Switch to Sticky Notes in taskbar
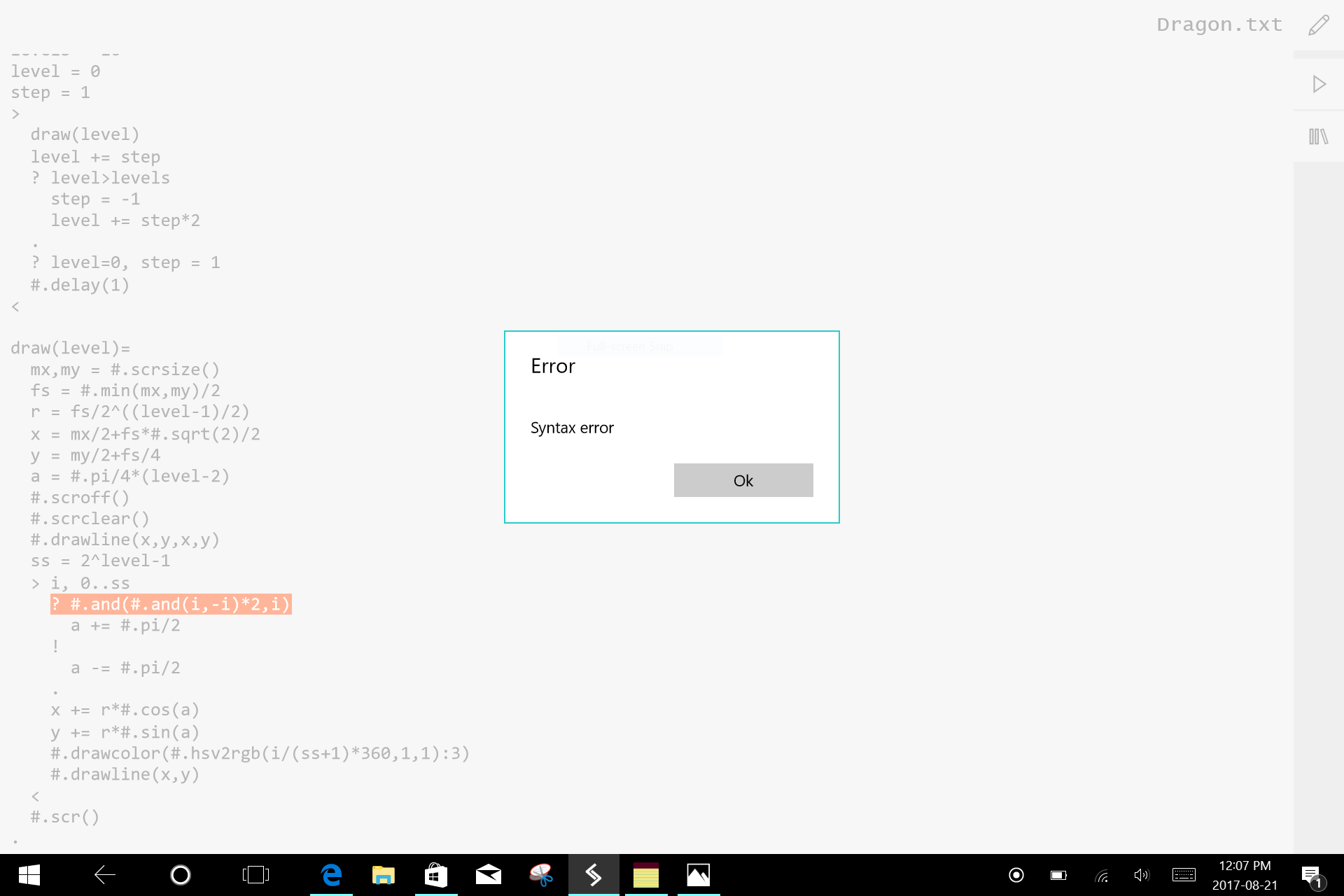The image size is (1344, 896). pyautogui.click(x=646, y=875)
